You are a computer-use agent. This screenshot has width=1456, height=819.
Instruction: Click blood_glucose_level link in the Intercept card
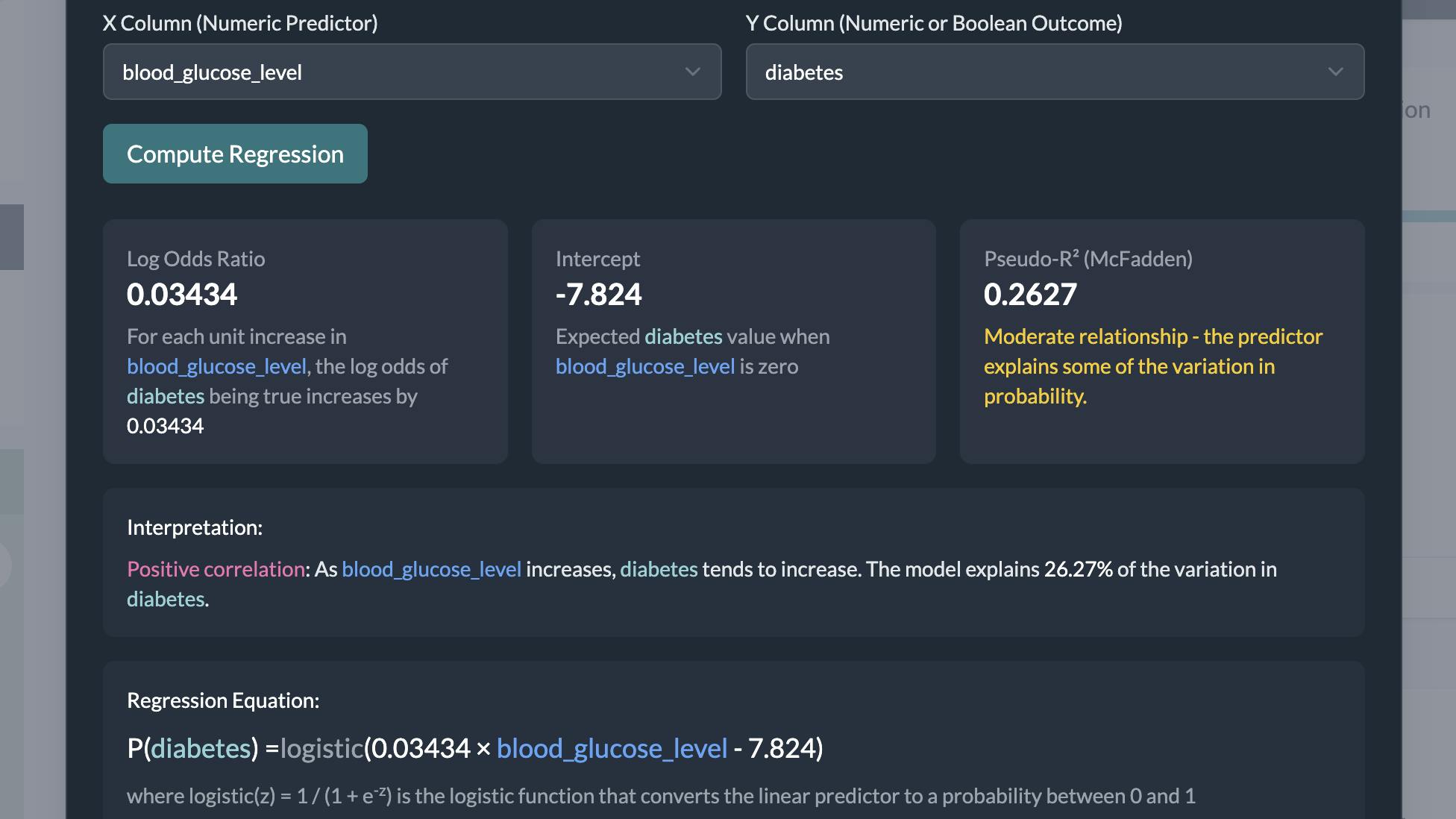click(645, 366)
